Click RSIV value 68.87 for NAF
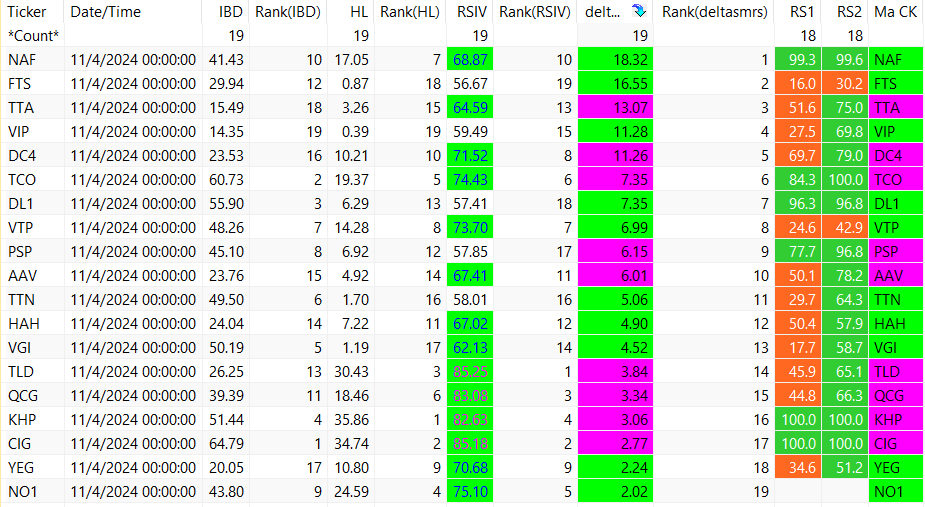The image size is (925, 507). click(x=470, y=60)
